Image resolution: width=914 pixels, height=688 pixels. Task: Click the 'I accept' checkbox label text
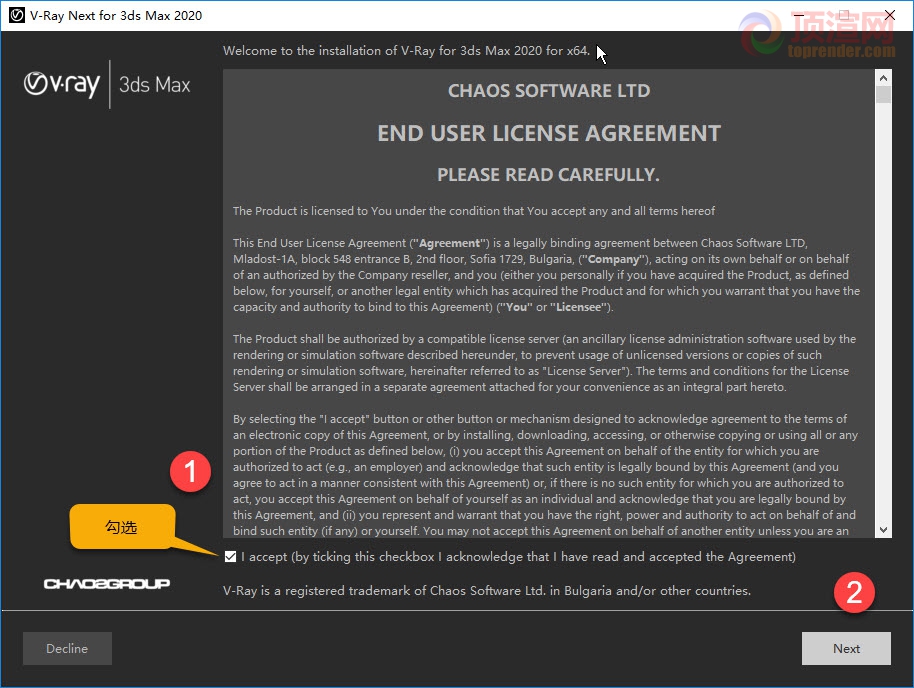tap(518, 557)
